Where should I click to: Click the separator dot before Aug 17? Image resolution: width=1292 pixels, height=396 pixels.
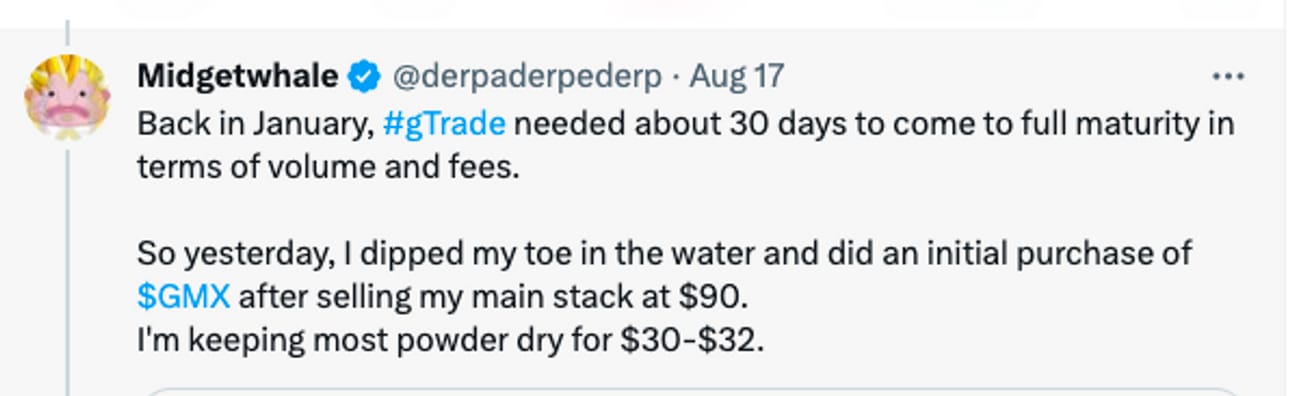point(675,76)
